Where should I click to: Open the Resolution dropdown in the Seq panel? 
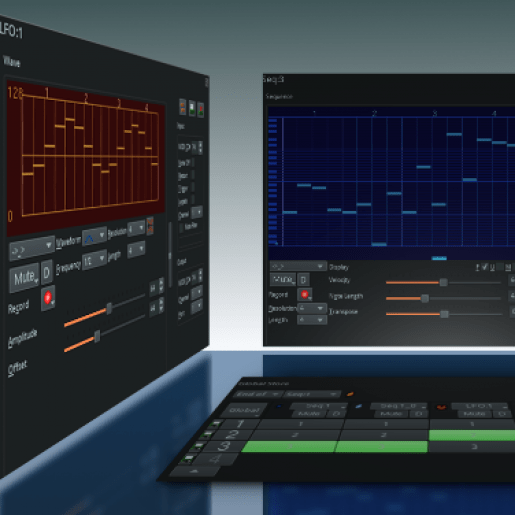[x=312, y=308]
